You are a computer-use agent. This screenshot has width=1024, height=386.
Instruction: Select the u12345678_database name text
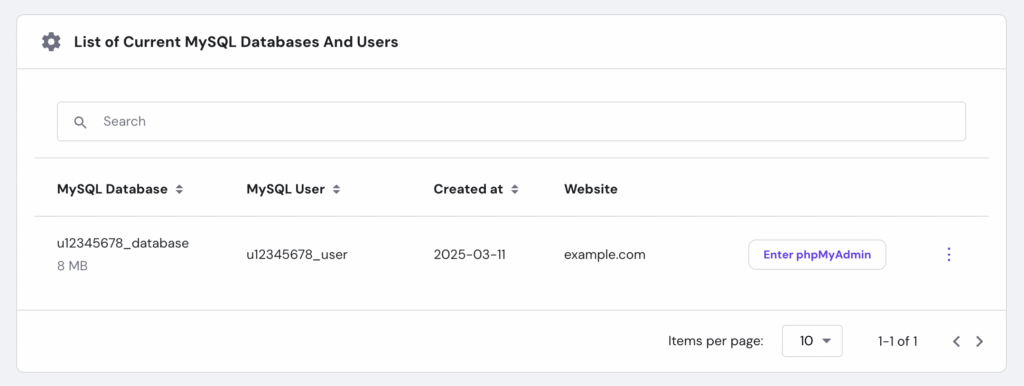click(123, 243)
